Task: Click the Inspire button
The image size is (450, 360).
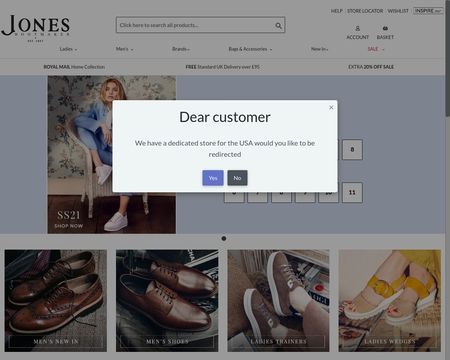Action: (428, 11)
